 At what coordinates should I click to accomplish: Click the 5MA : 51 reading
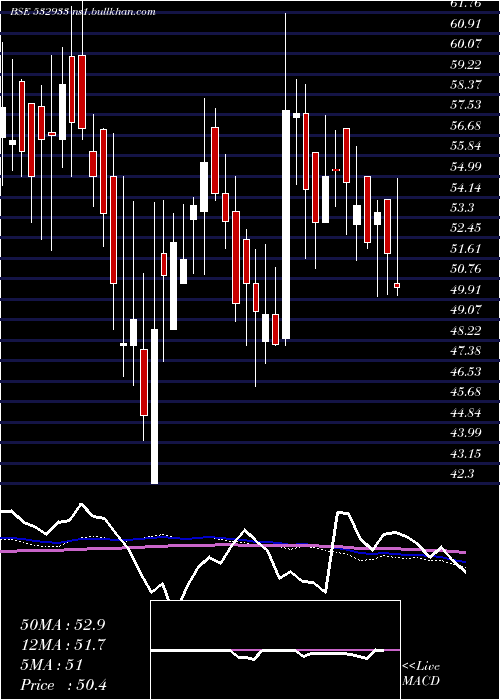coord(51,665)
